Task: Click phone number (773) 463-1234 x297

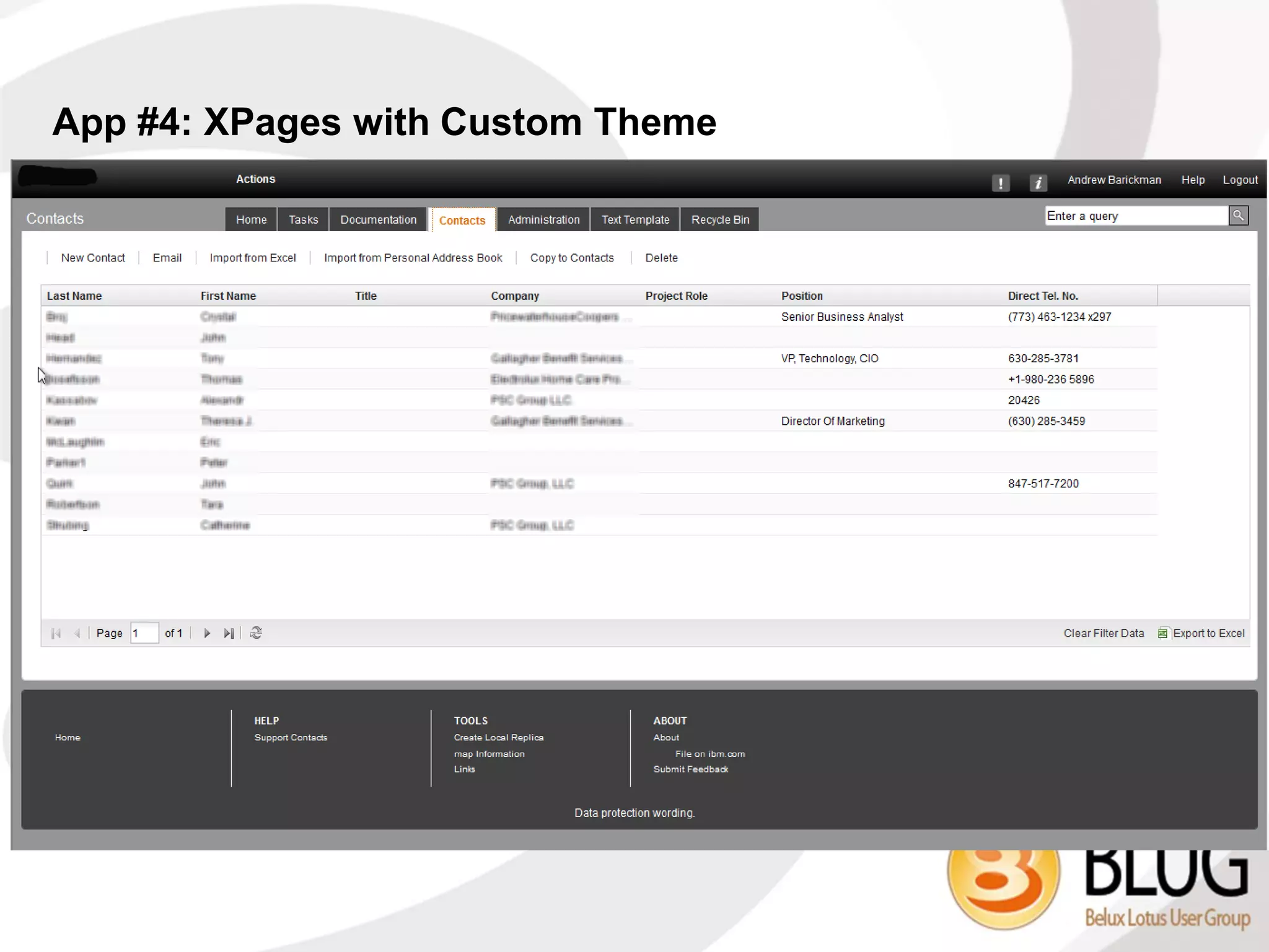Action: 1060,317
